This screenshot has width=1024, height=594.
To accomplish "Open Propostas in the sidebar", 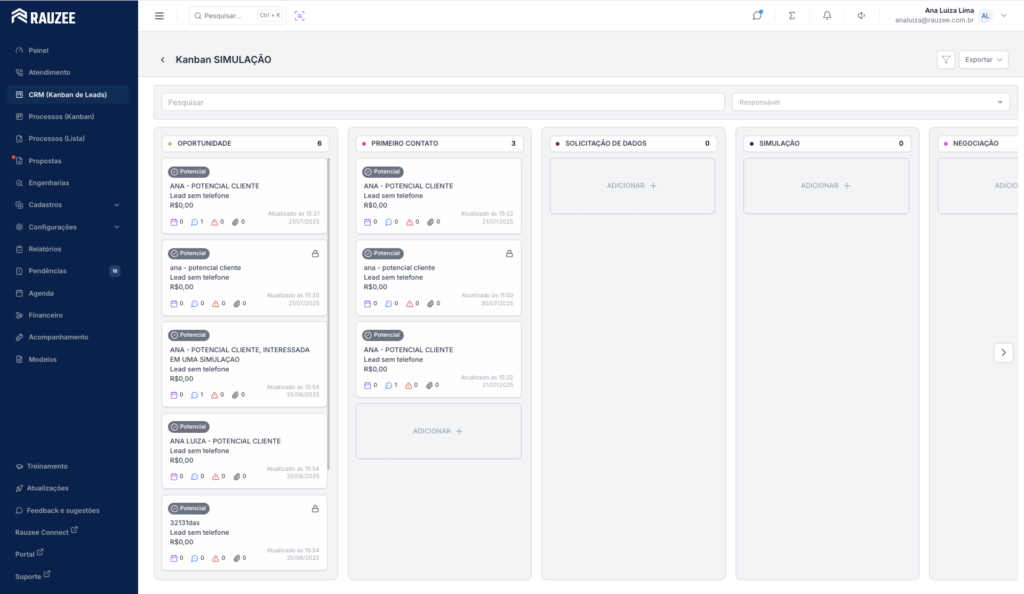I will click(45, 161).
